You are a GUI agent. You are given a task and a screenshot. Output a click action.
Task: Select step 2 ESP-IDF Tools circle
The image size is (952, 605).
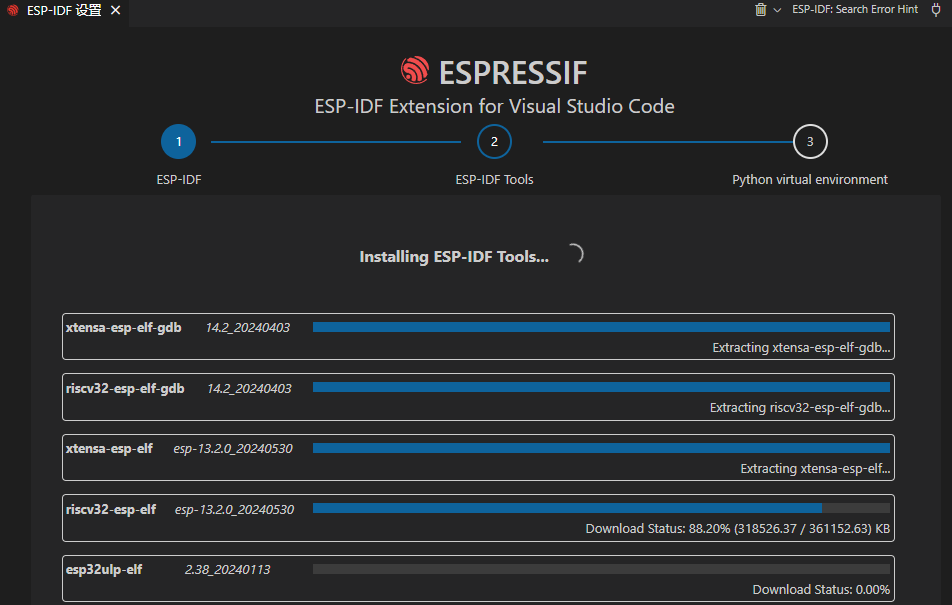[x=494, y=142]
